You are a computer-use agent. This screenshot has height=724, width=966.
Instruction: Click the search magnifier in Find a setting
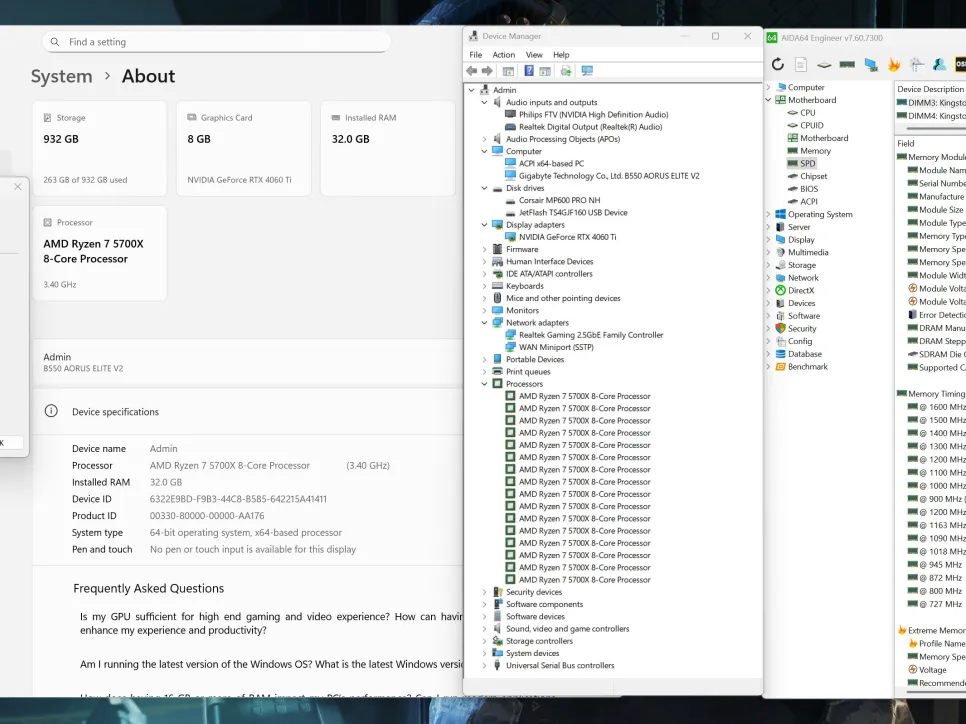[x=55, y=42]
